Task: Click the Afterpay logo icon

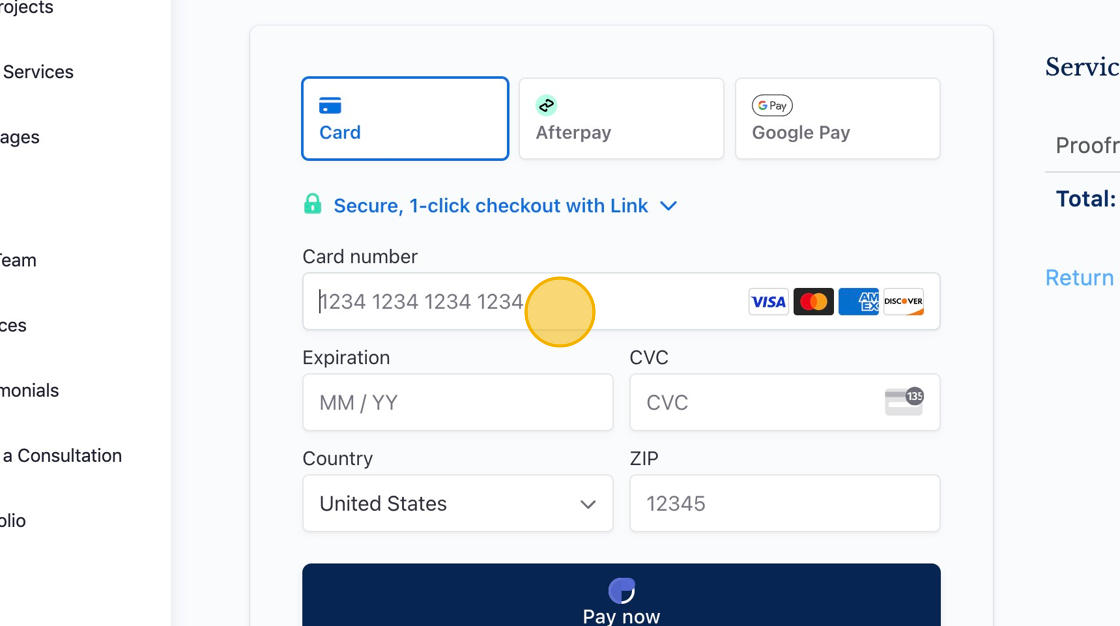Action: click(546, 106)
